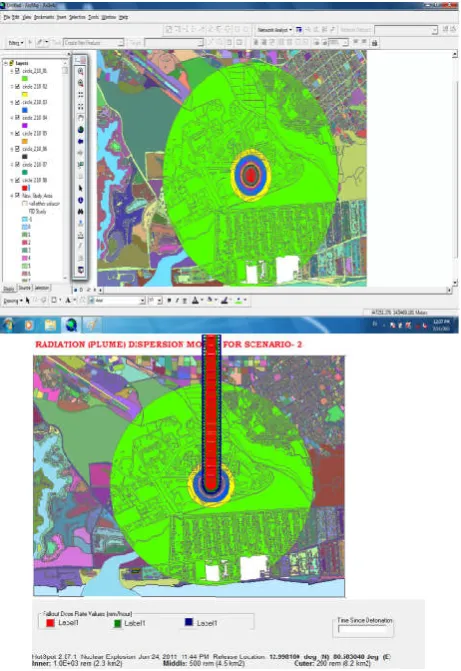Toggle bold in Drawing toolbar
The image size is (461, 671).
click(x=169, y=301)
